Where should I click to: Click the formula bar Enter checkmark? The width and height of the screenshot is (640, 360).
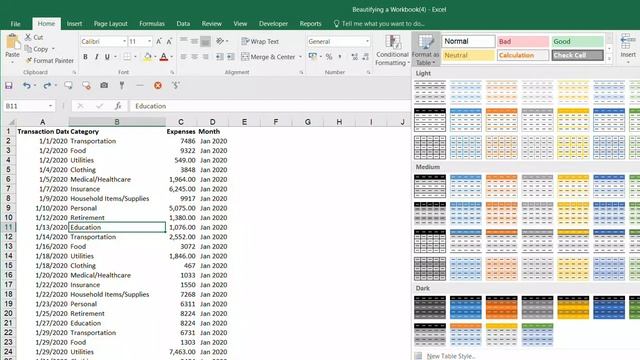99,106
